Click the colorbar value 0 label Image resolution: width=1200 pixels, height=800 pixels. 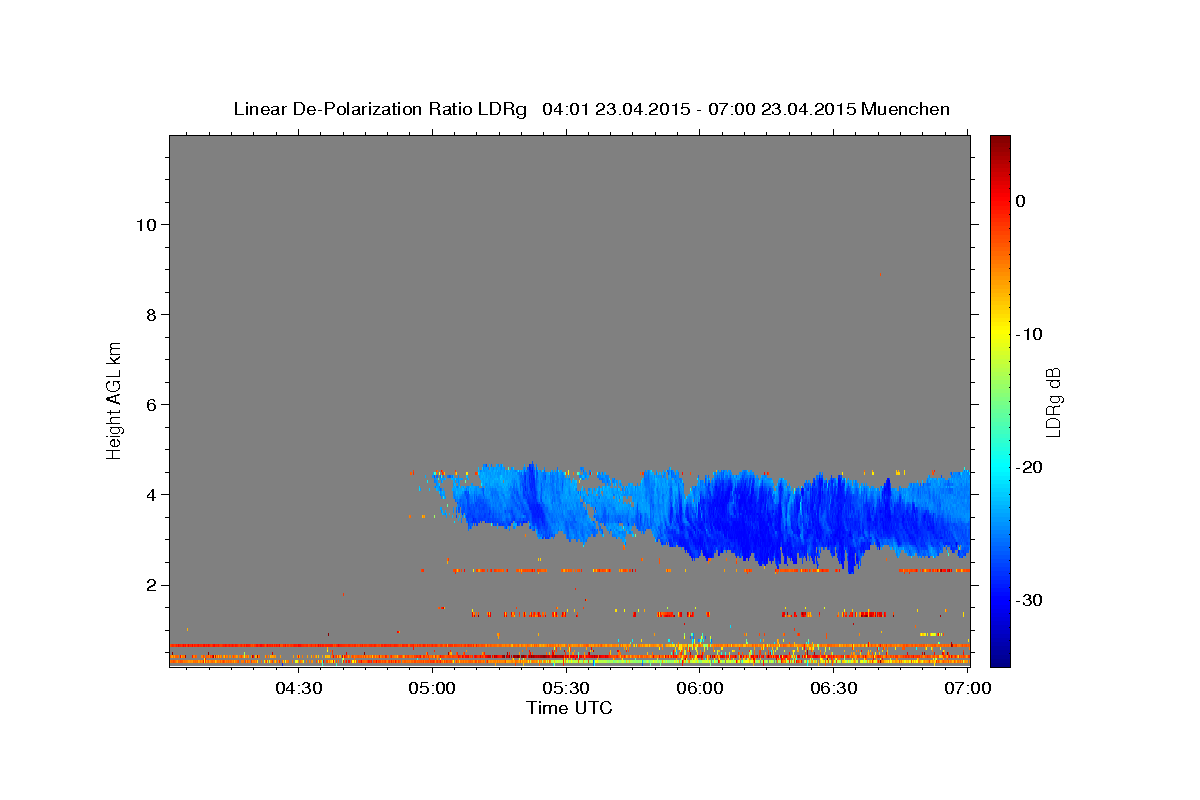(1021, 201)
